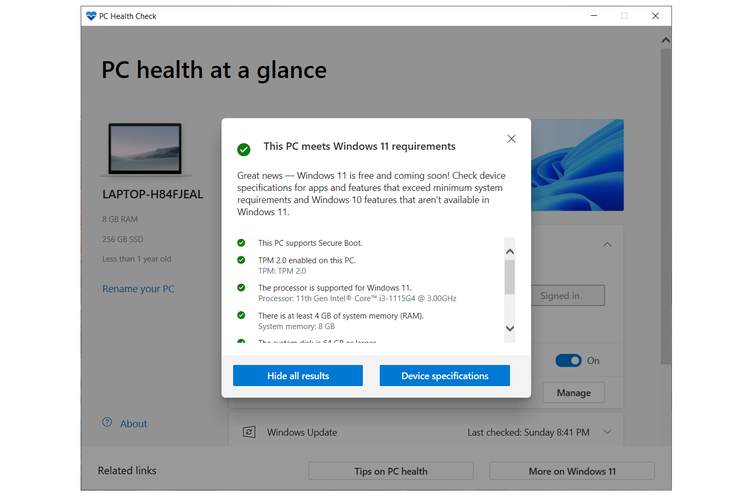The image size is (750, 500).
Task: Close the PC Health Check window
Action: tap(655, 16)
